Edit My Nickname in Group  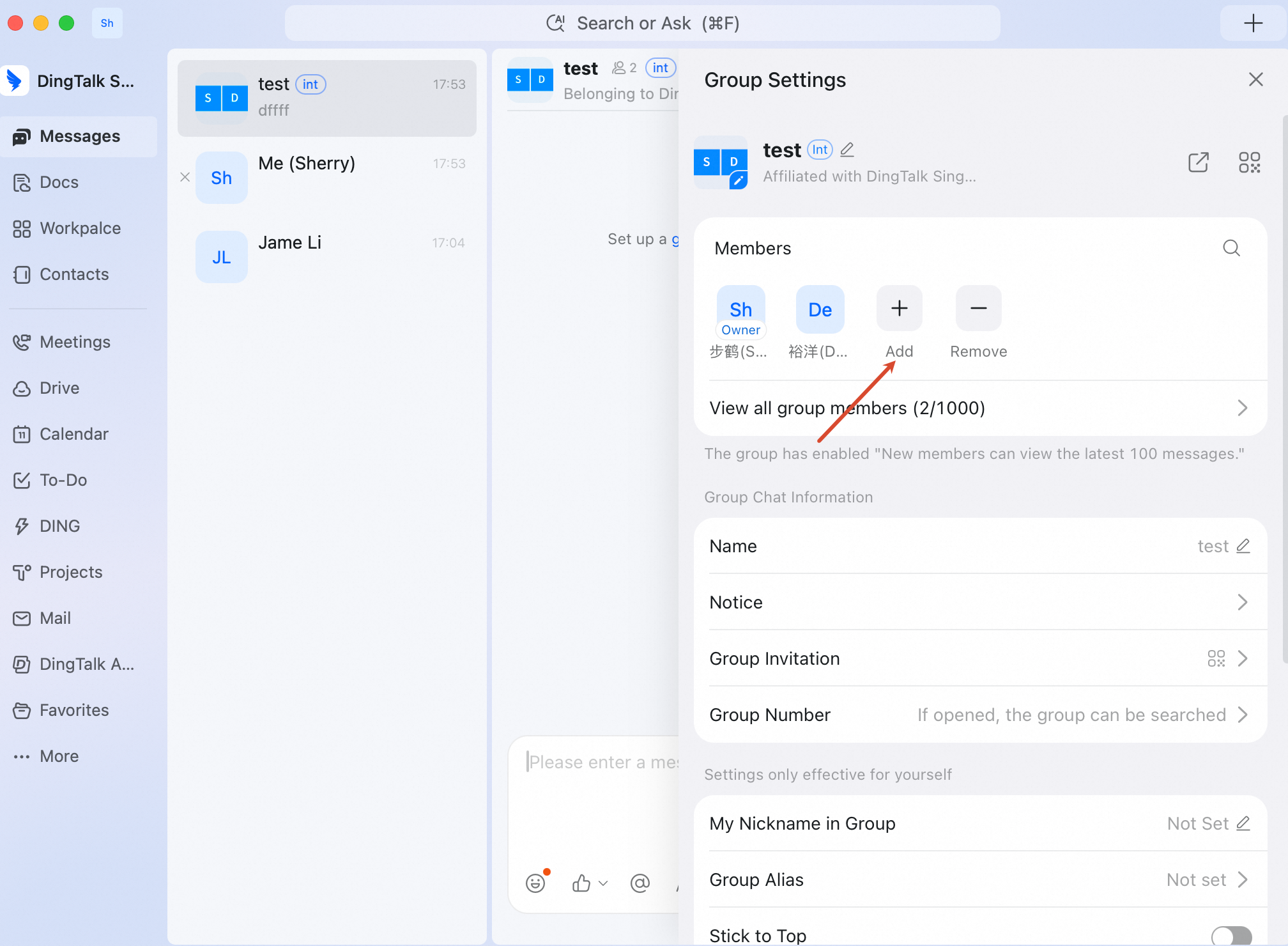pyautogui.click(x=1243, y=823)
